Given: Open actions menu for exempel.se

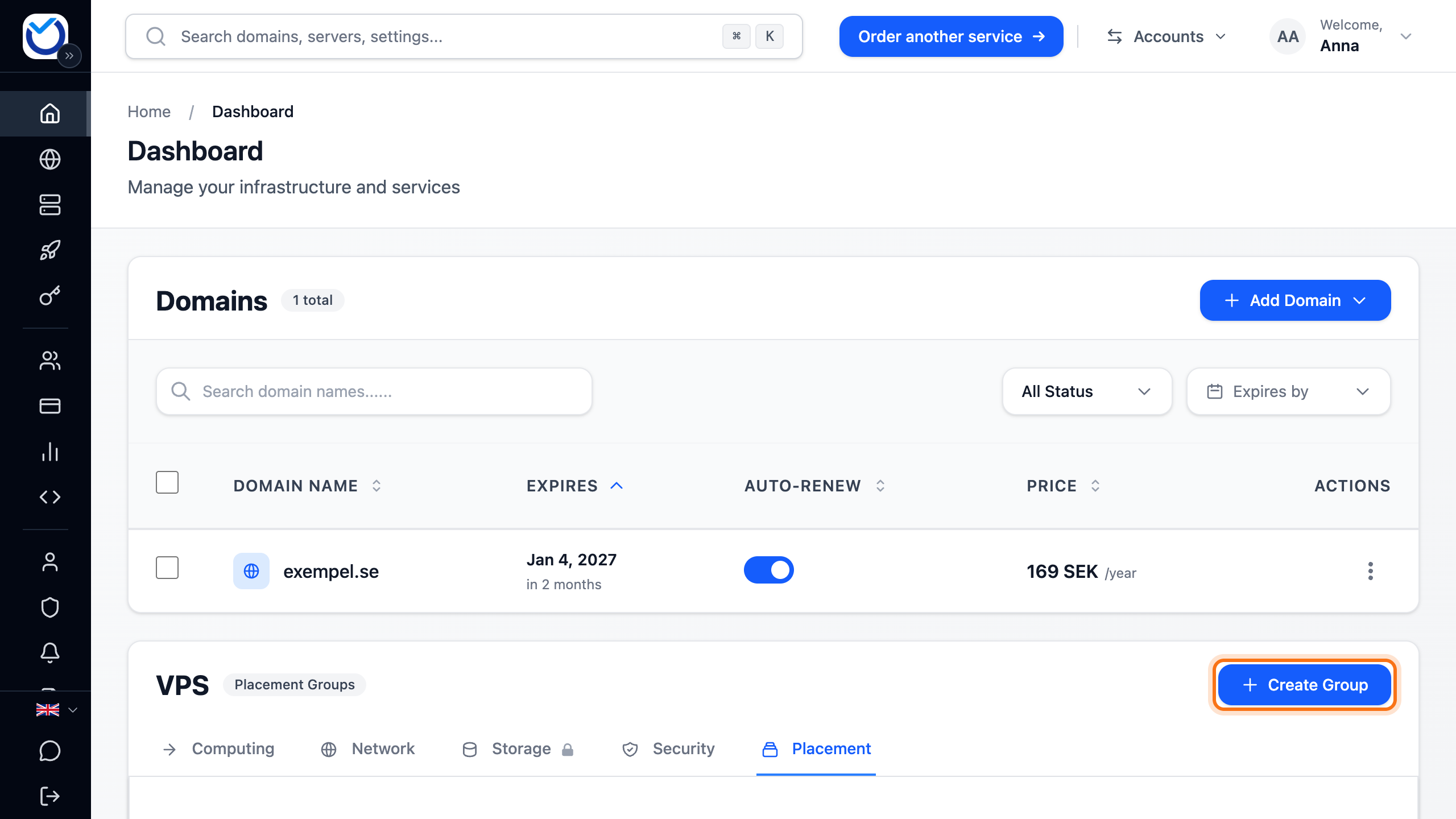Looking at the screenshot, I should [x=1371, y=571].
